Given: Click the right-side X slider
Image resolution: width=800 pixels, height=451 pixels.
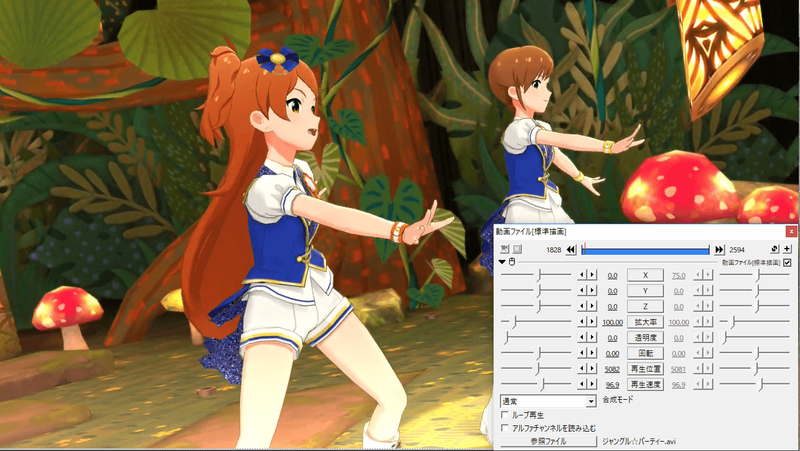Looking at the screenshot, I should pos(755,275).
